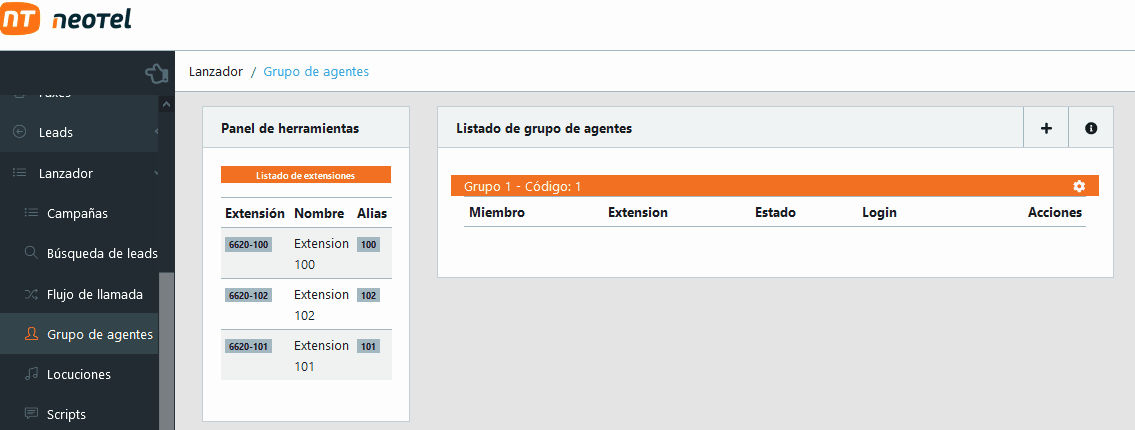
Task: Click the Leads sidebar icon
Action: 19,132
